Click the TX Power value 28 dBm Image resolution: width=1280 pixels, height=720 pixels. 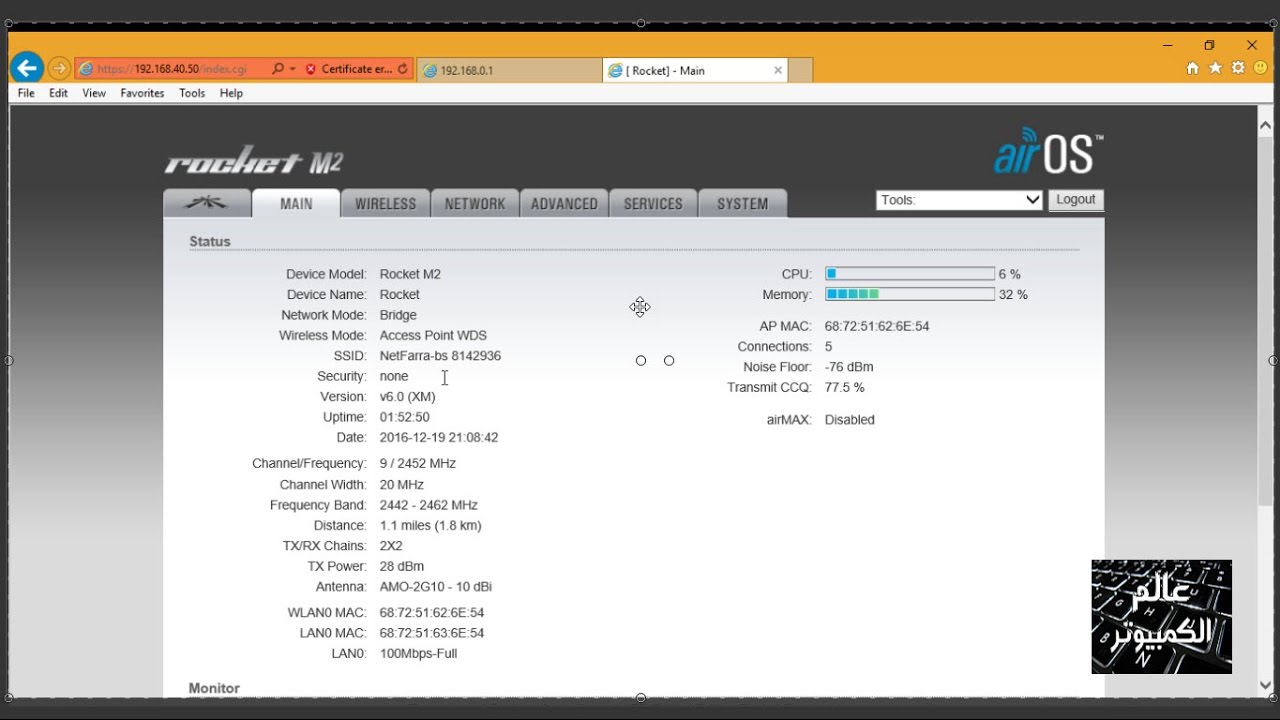pos(402,566)
